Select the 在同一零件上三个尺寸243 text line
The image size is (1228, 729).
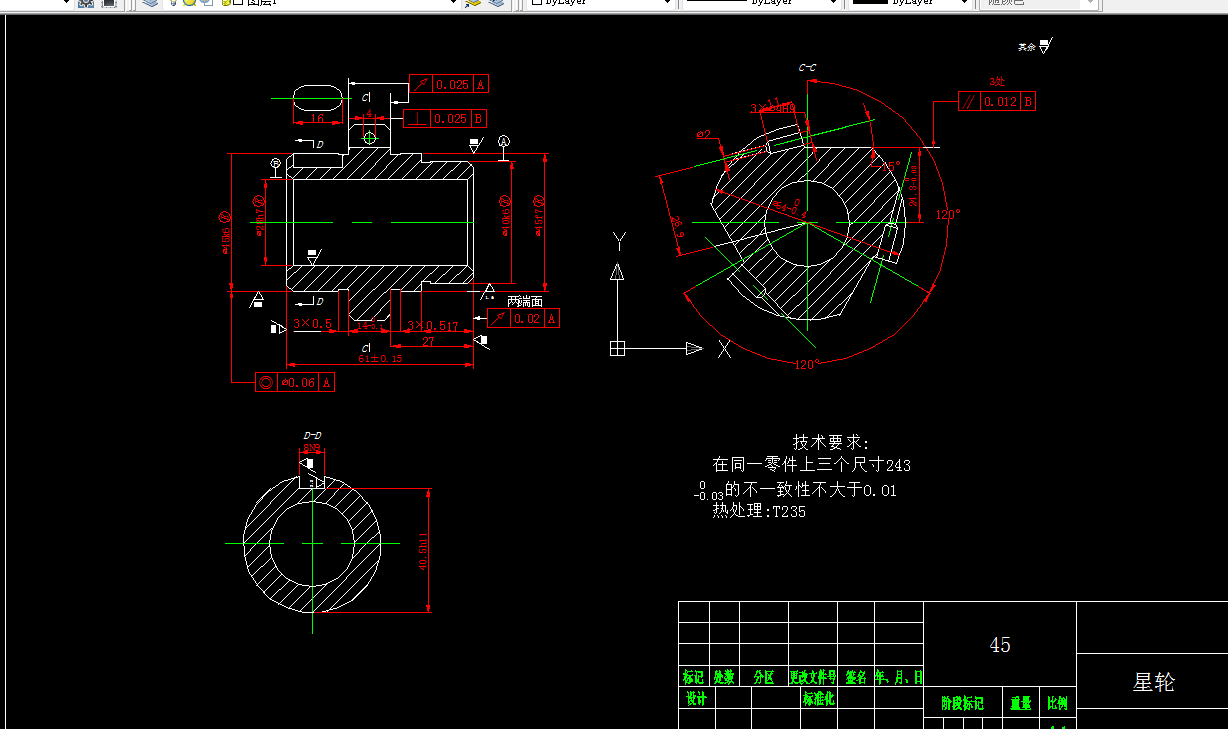point(811,465)
